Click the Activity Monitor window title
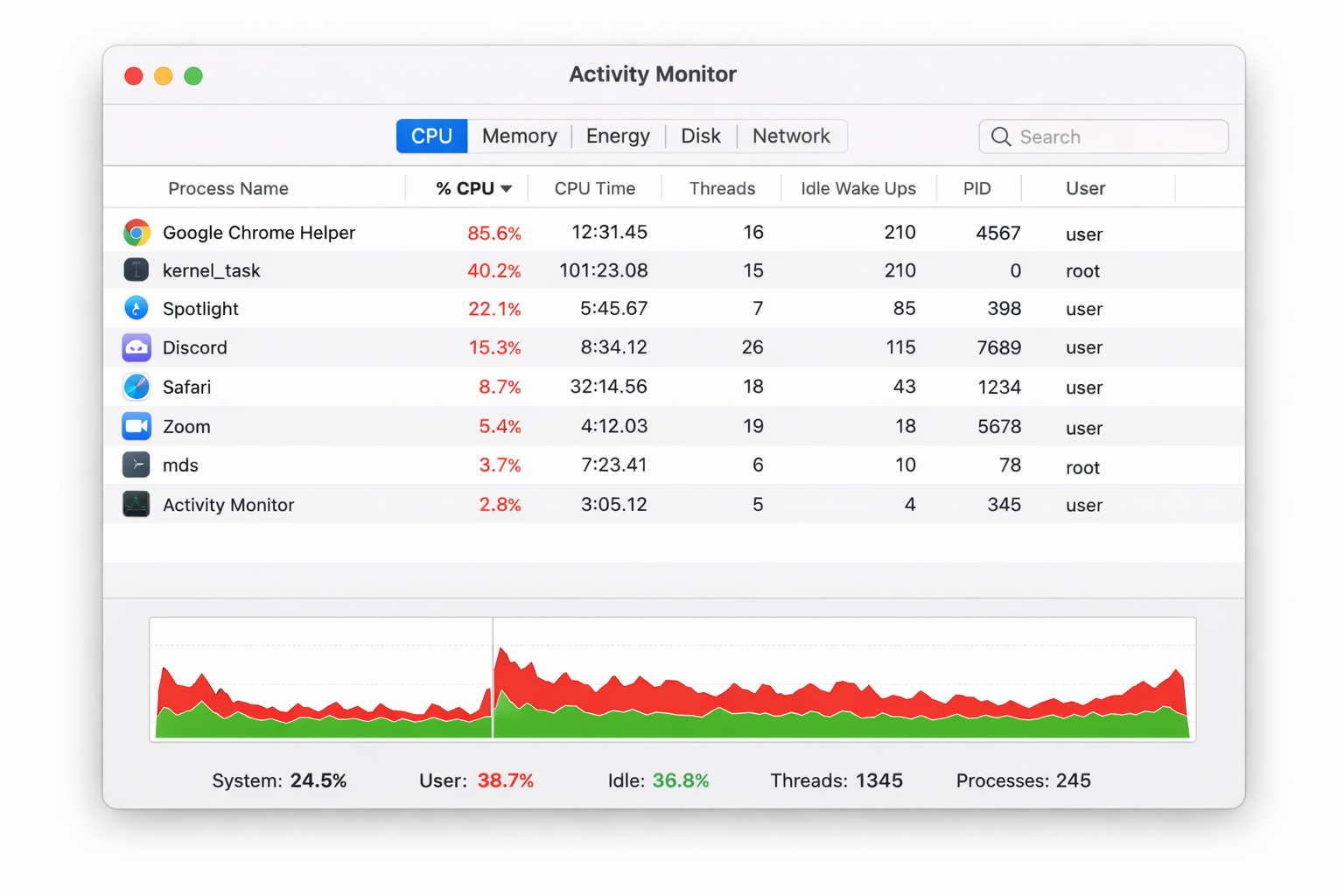1344x896 pixels. point(653,74)
